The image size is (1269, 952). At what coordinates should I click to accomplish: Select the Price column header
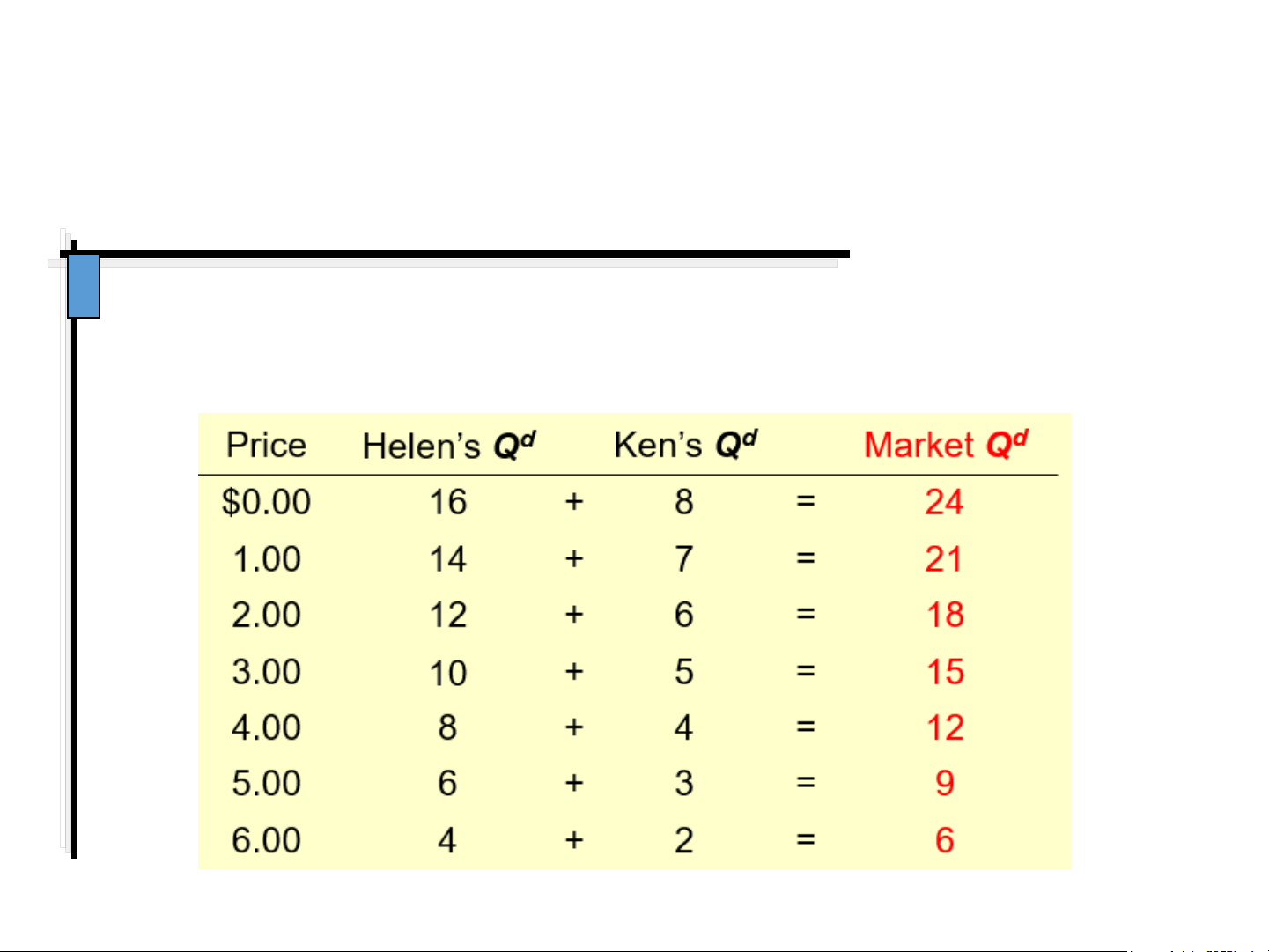click(266, 446)
